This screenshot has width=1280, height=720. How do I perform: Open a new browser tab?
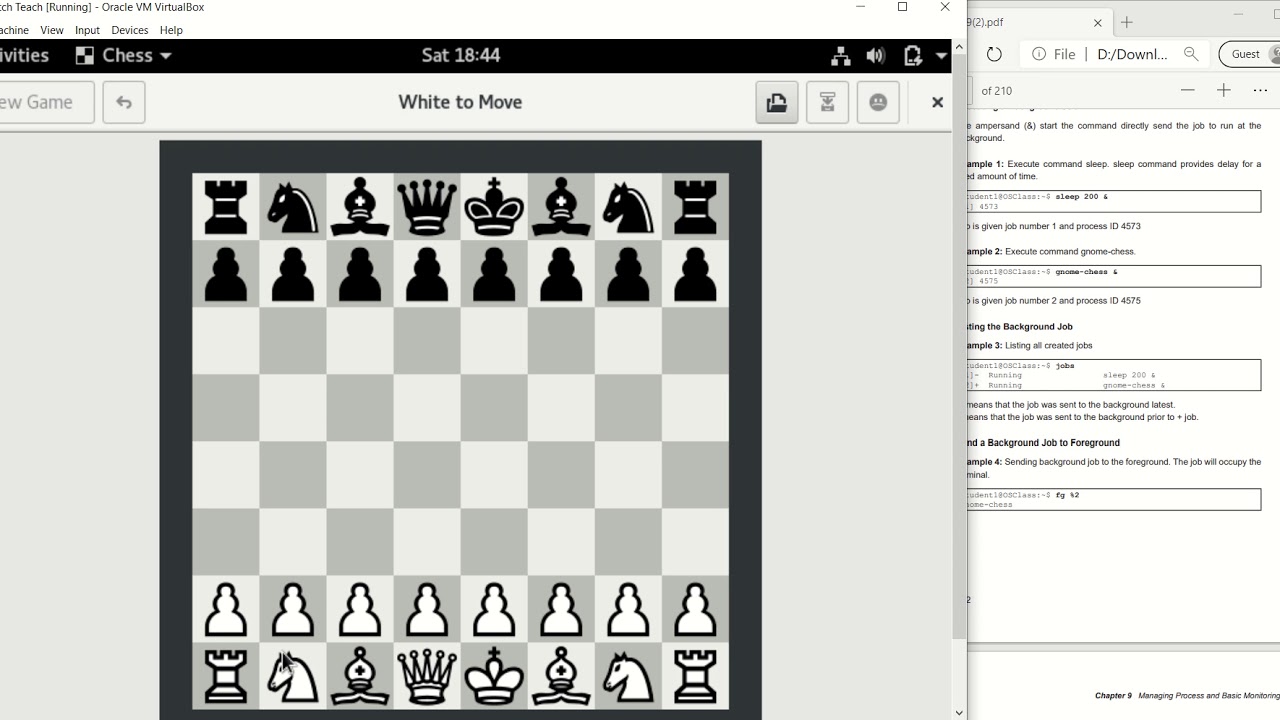pos(1127,22)
